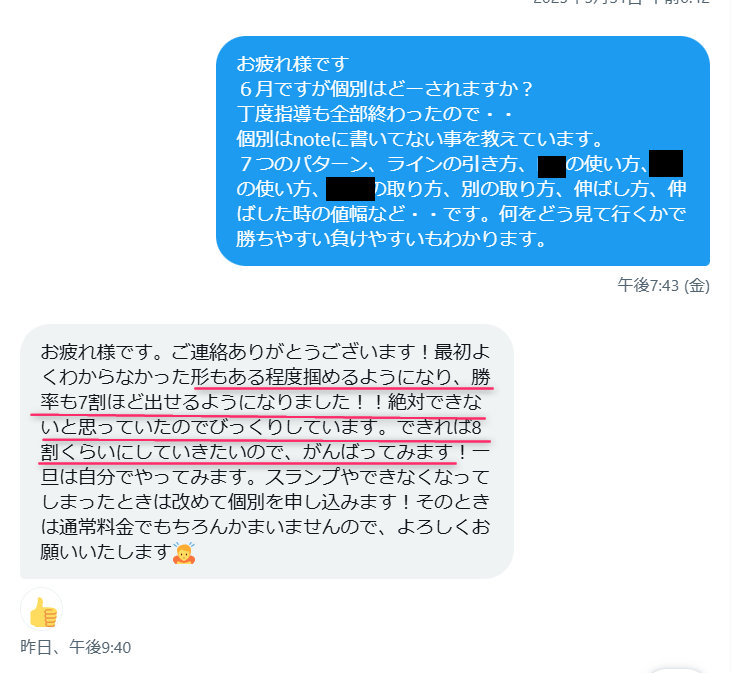Click the last blue line 勝ちやすい負けやすいもわかります。

392,240
